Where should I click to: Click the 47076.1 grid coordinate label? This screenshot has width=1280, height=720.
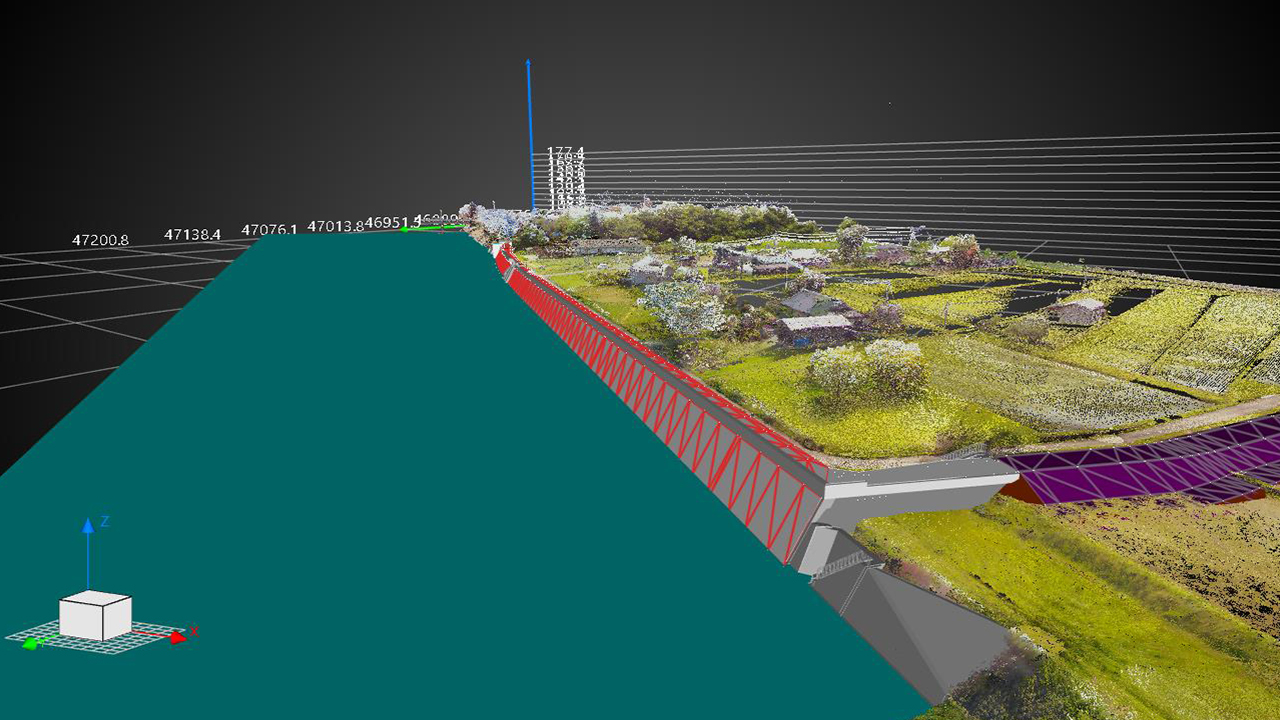coord(269,230)
